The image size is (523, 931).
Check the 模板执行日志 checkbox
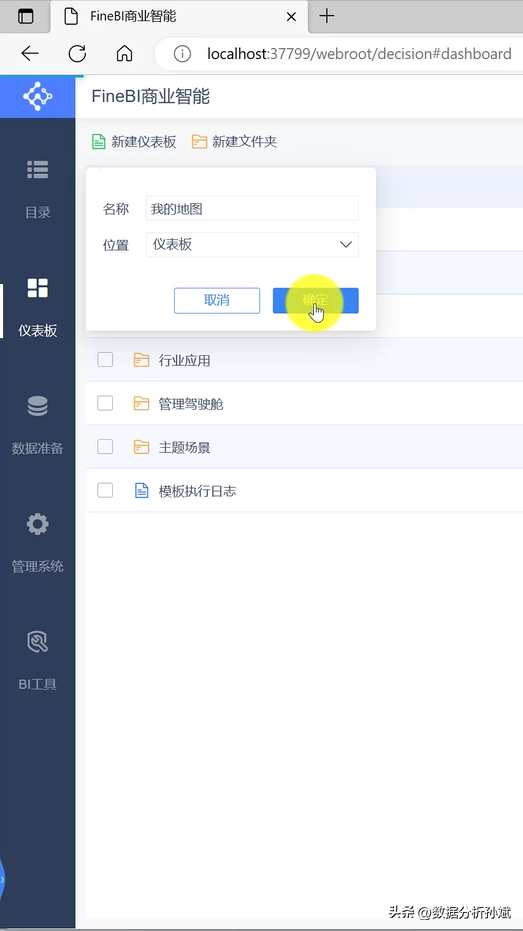[105, 490]
